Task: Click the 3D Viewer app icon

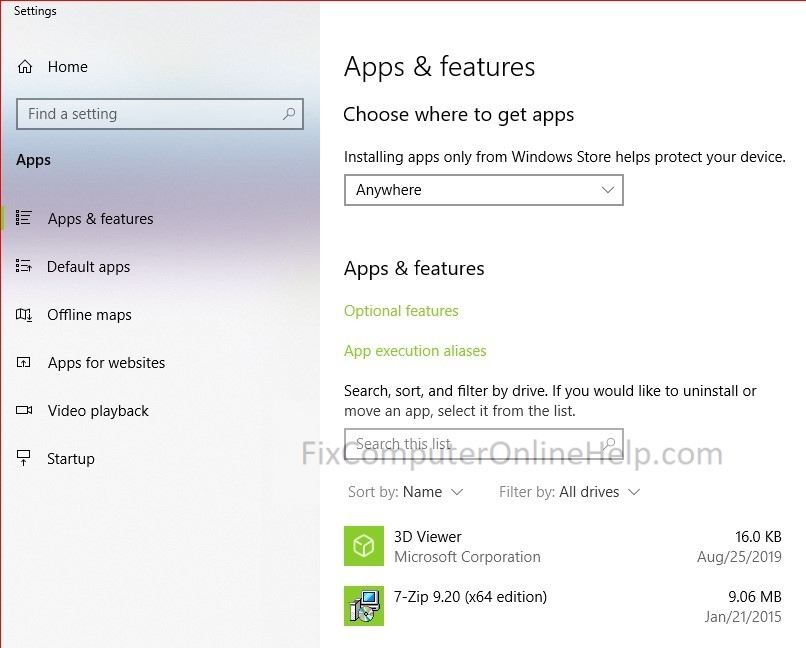Action: coord(364,546)
